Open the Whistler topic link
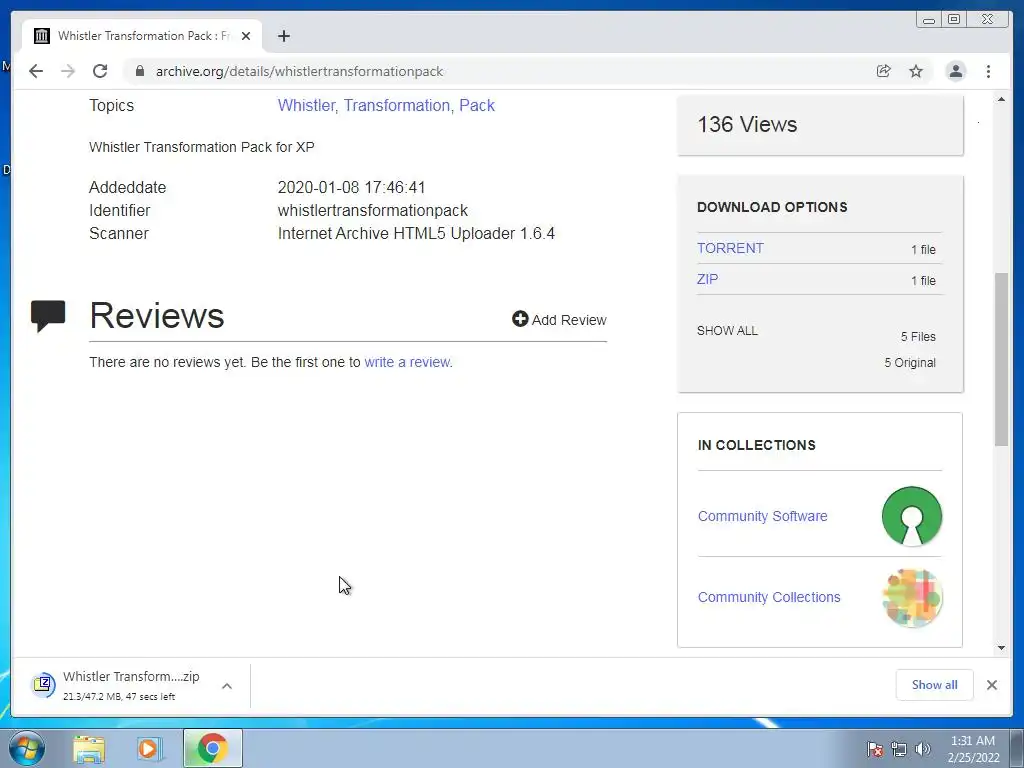The image size is (1024, 768). pos(307,105)
